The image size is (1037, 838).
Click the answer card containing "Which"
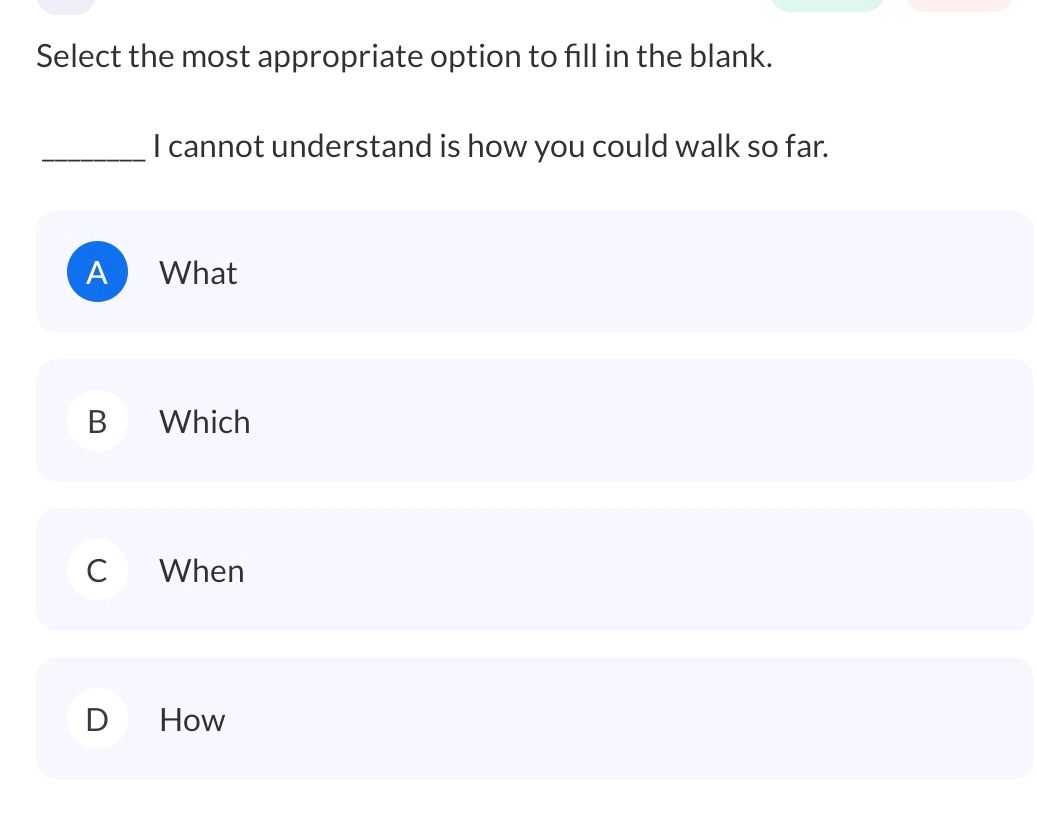point(535,421)
